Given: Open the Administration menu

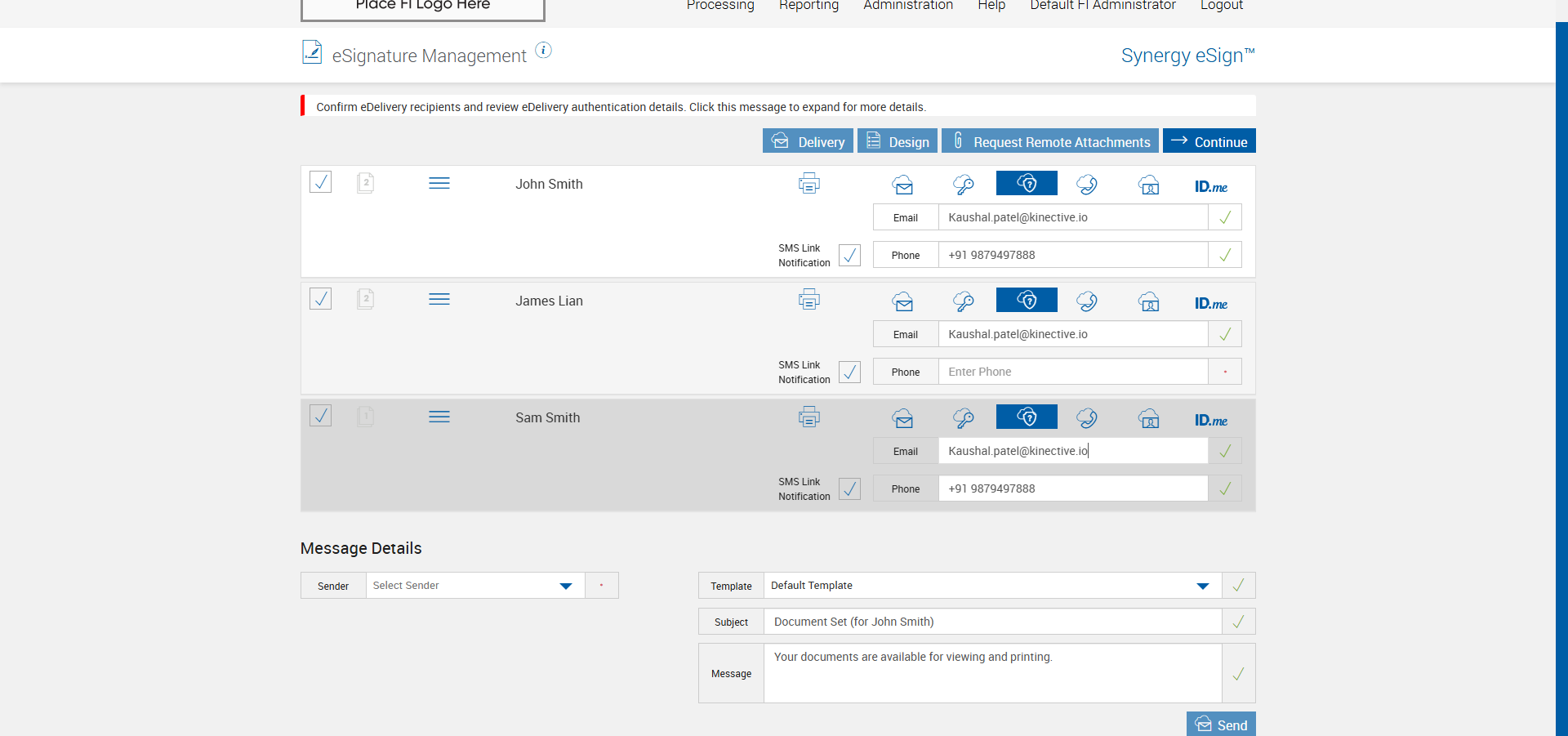Looking at the screenshot, I should coord(908,5).
